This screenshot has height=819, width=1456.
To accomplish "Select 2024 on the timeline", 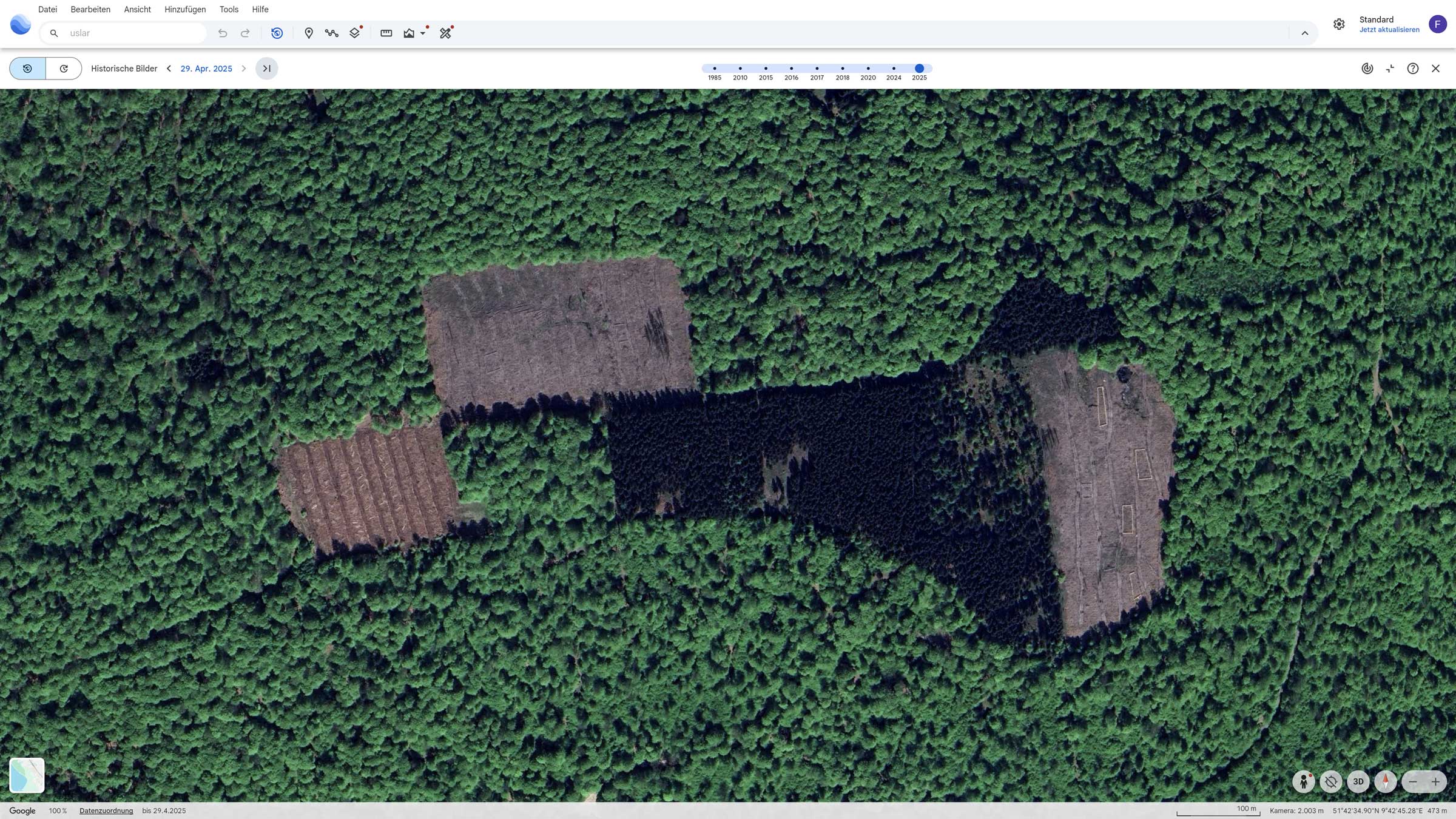I will pyautogui.click(x=894, y=69).
